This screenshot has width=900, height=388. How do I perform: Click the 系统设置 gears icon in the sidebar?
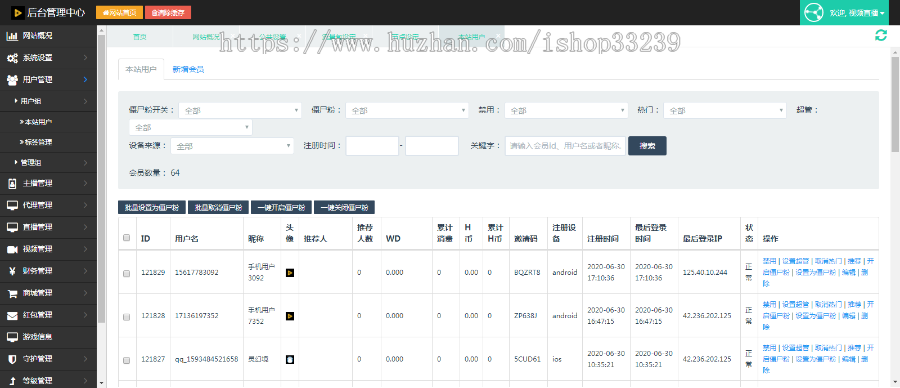(11, 58)
